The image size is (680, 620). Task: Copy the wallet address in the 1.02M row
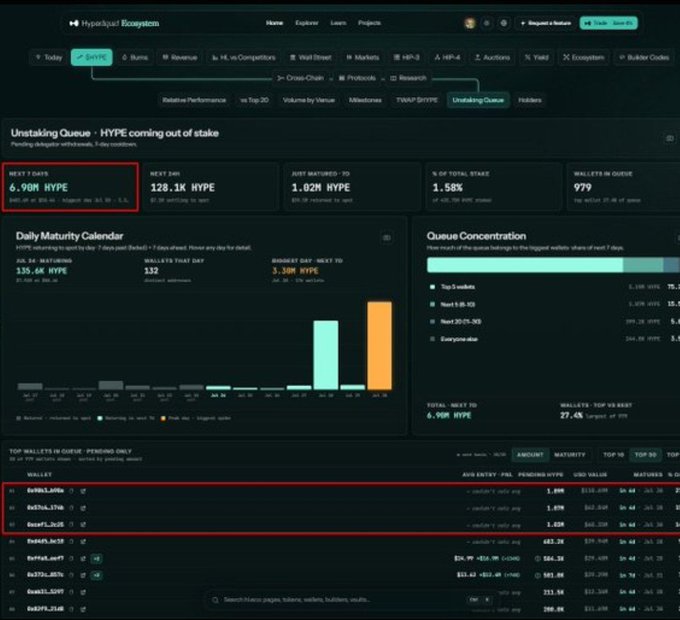coord(71,525)
